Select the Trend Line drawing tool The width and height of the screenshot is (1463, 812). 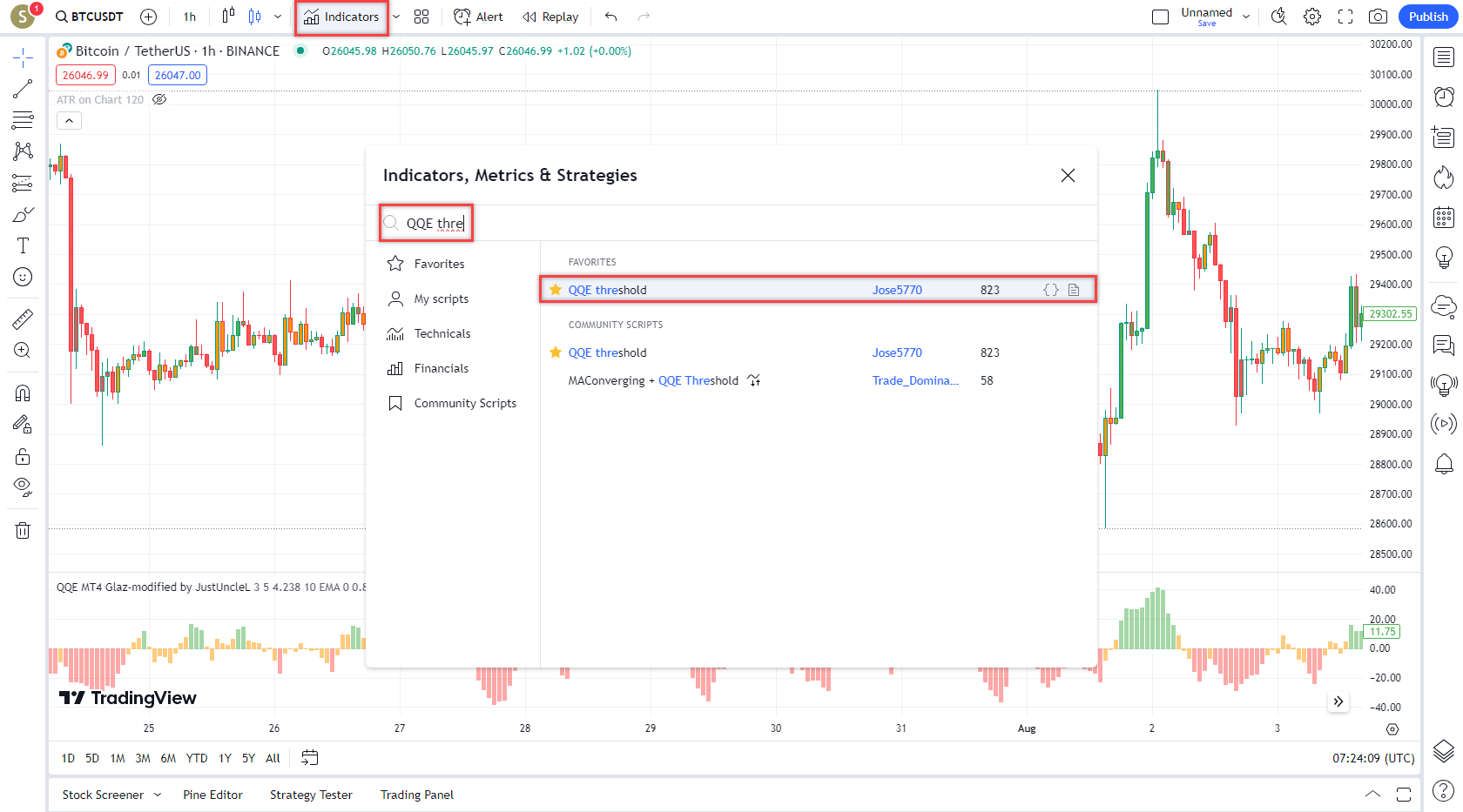point(23,89)
